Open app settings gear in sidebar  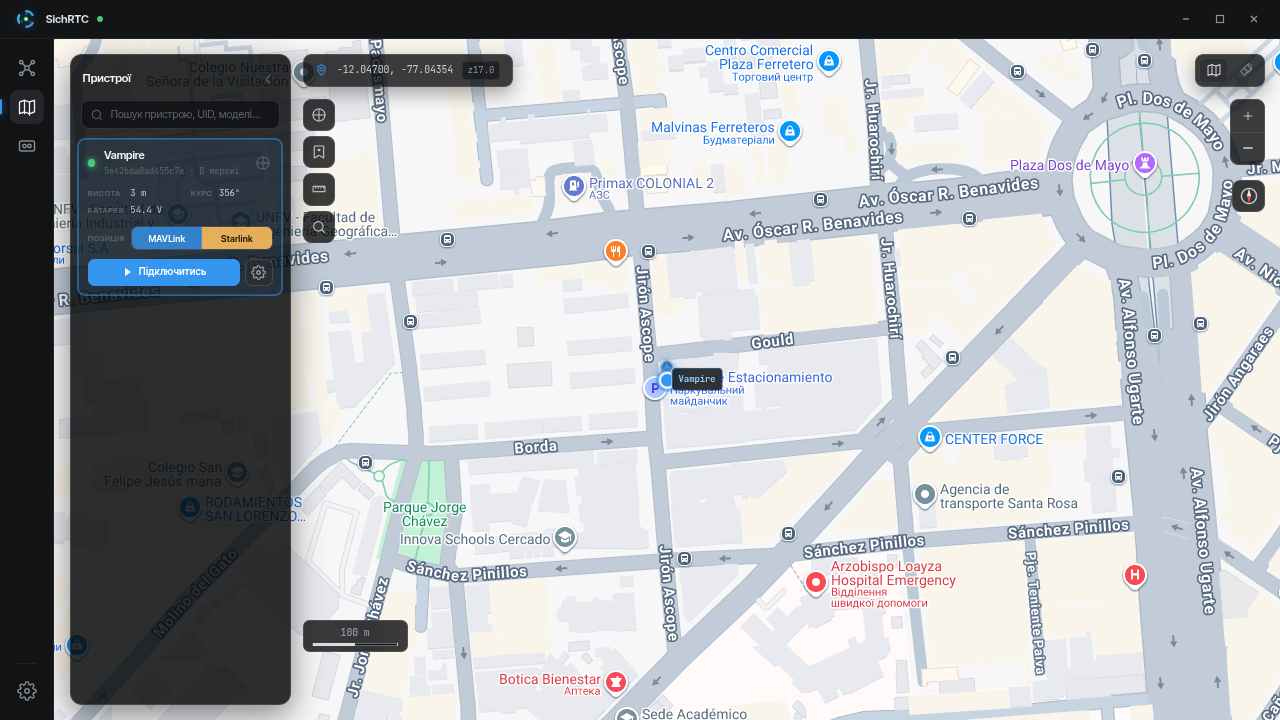point(27,691)
